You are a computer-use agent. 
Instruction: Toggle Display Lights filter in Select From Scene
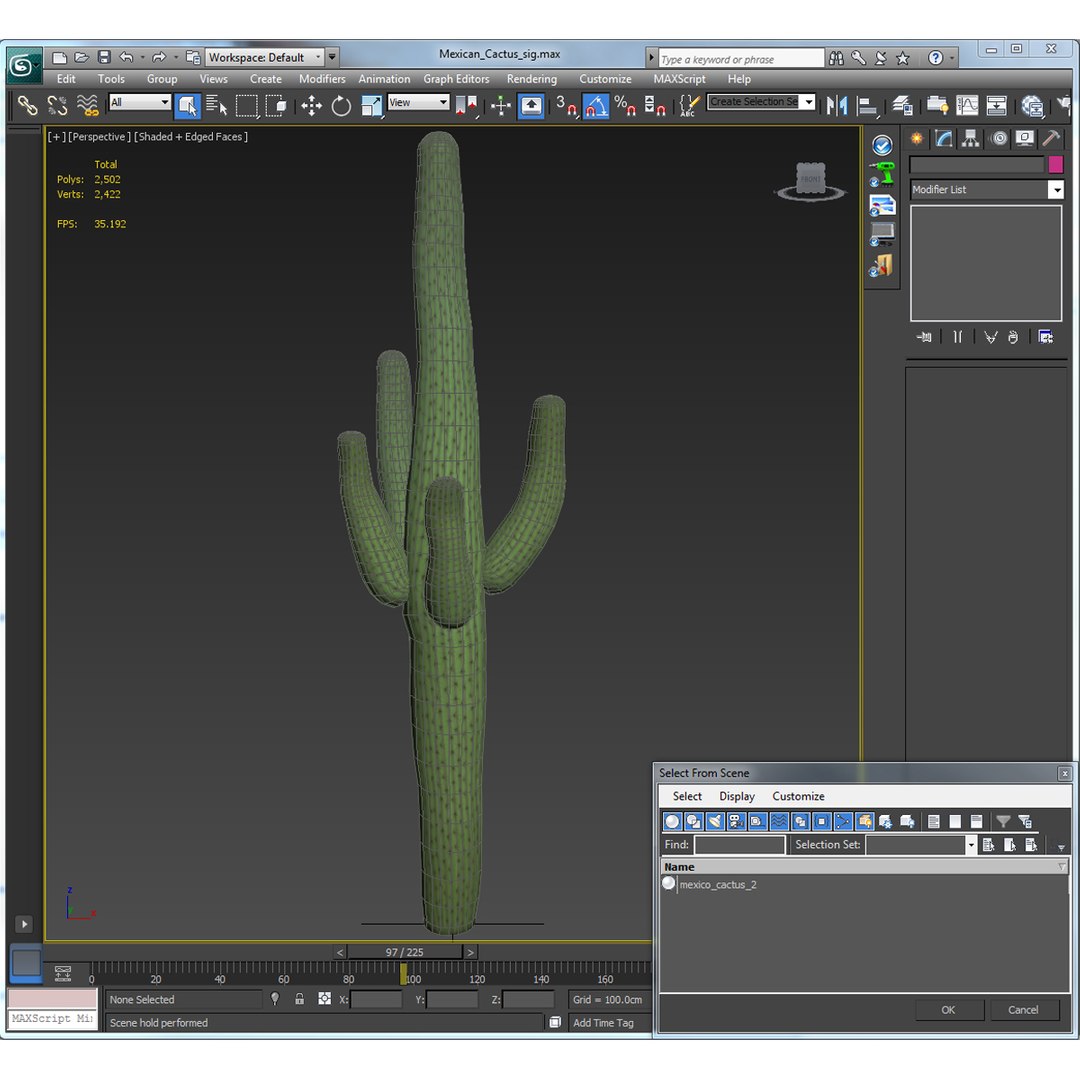[715, 821]
